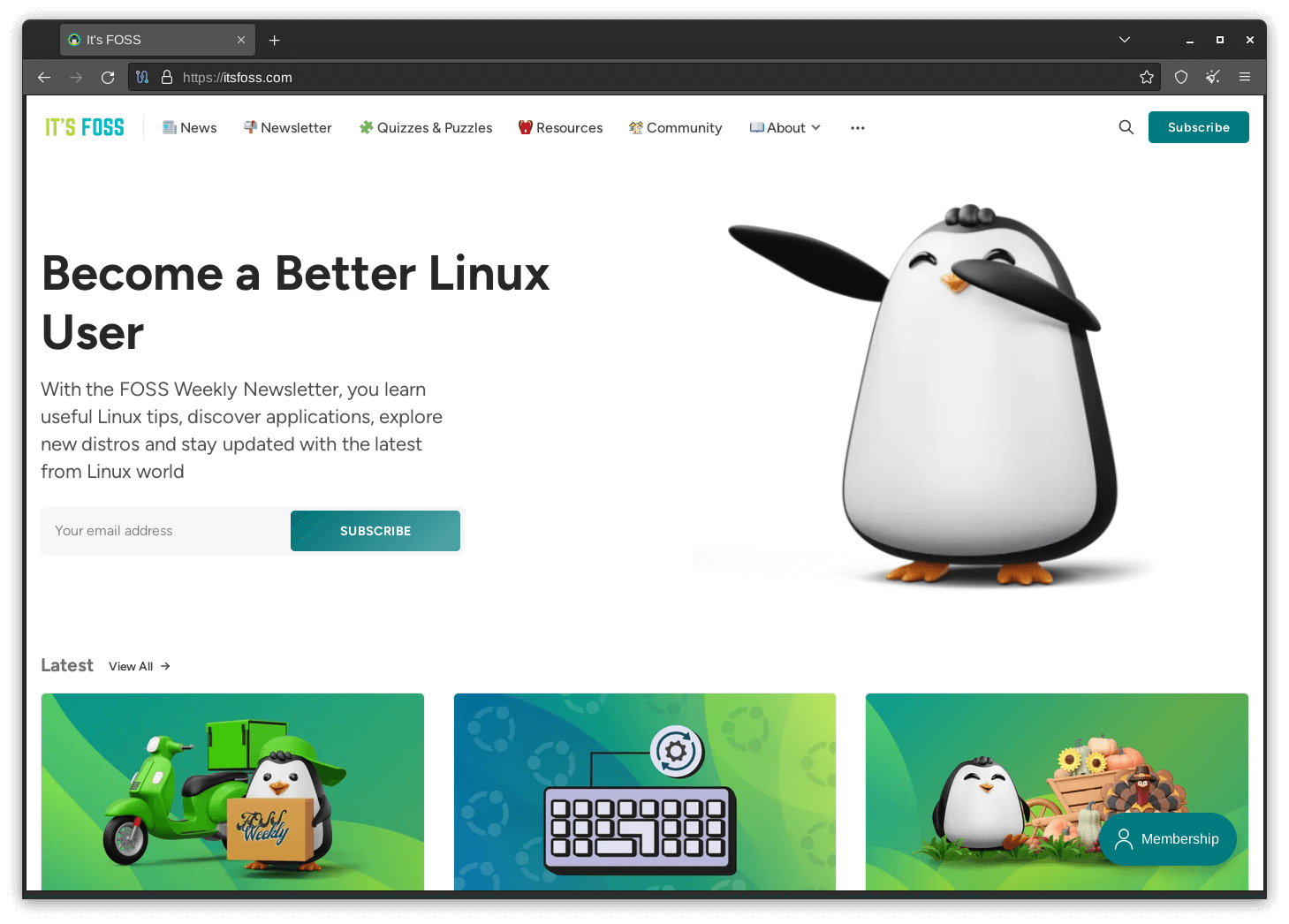The image size is (1289, 924).
Task: Open tracking protection shield settings
Action: pos(1180,77)
